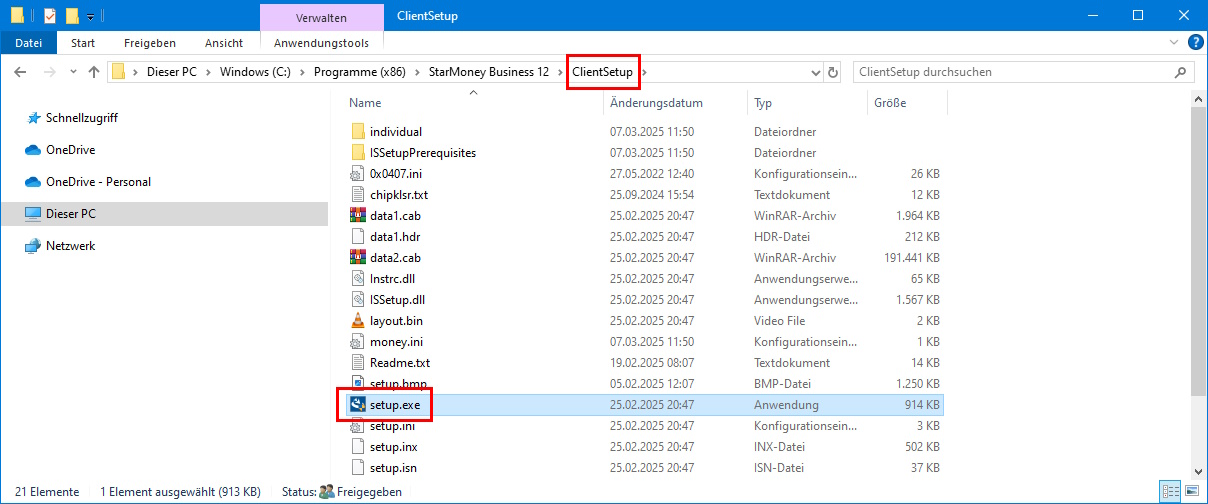
Task: Click the Readme.txt document icon
Action: pyautogui.click(x=359, y=363)
